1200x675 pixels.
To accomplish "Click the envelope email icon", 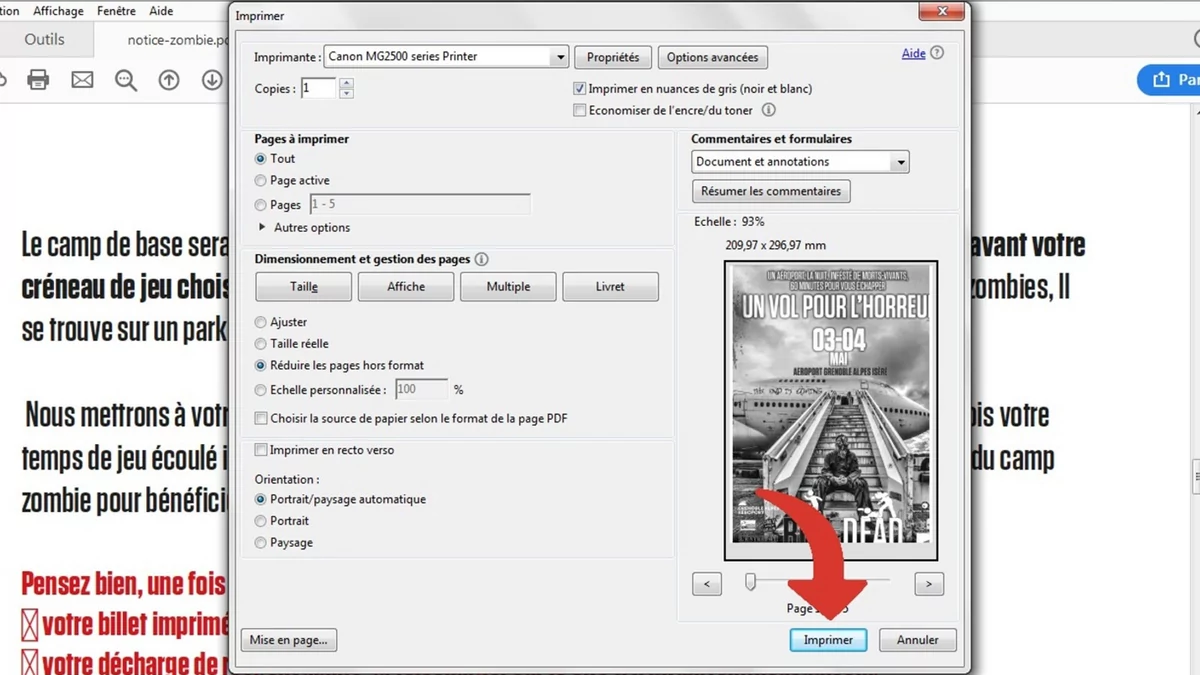I will click(82, 80).
